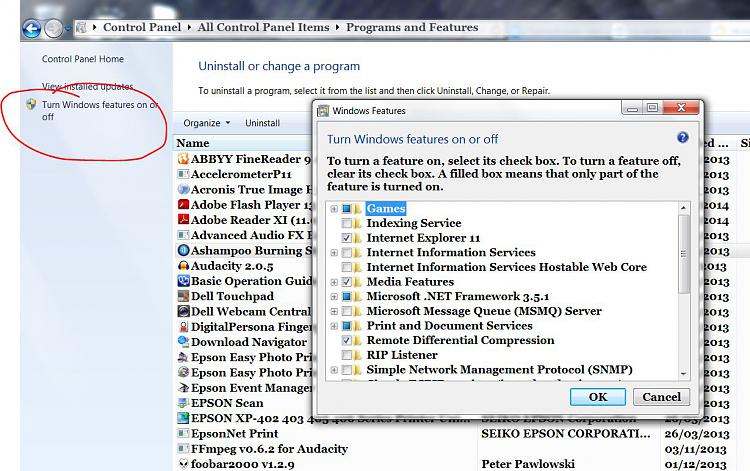Open the Control Panel Home link
This screenshot has width=750, height=471.
83,59
